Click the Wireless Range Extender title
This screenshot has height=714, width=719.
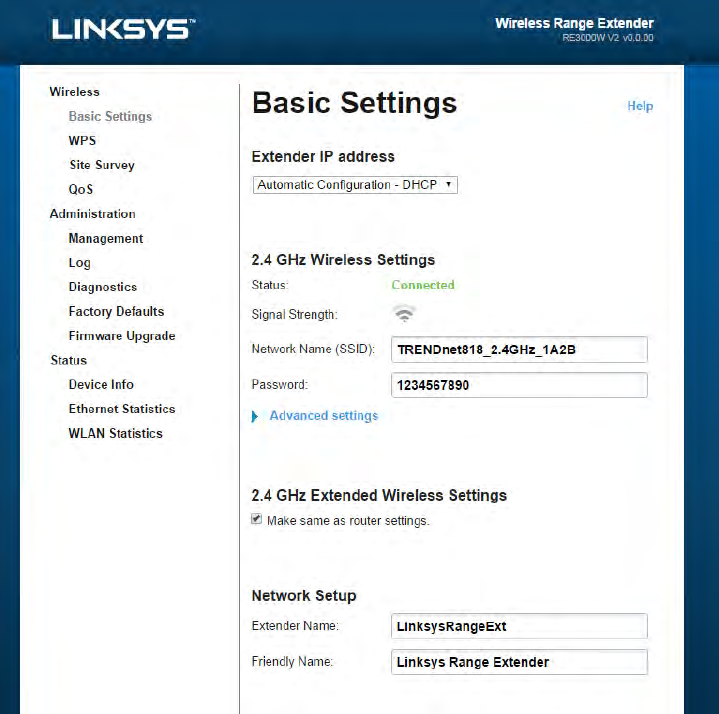[574, 23]
